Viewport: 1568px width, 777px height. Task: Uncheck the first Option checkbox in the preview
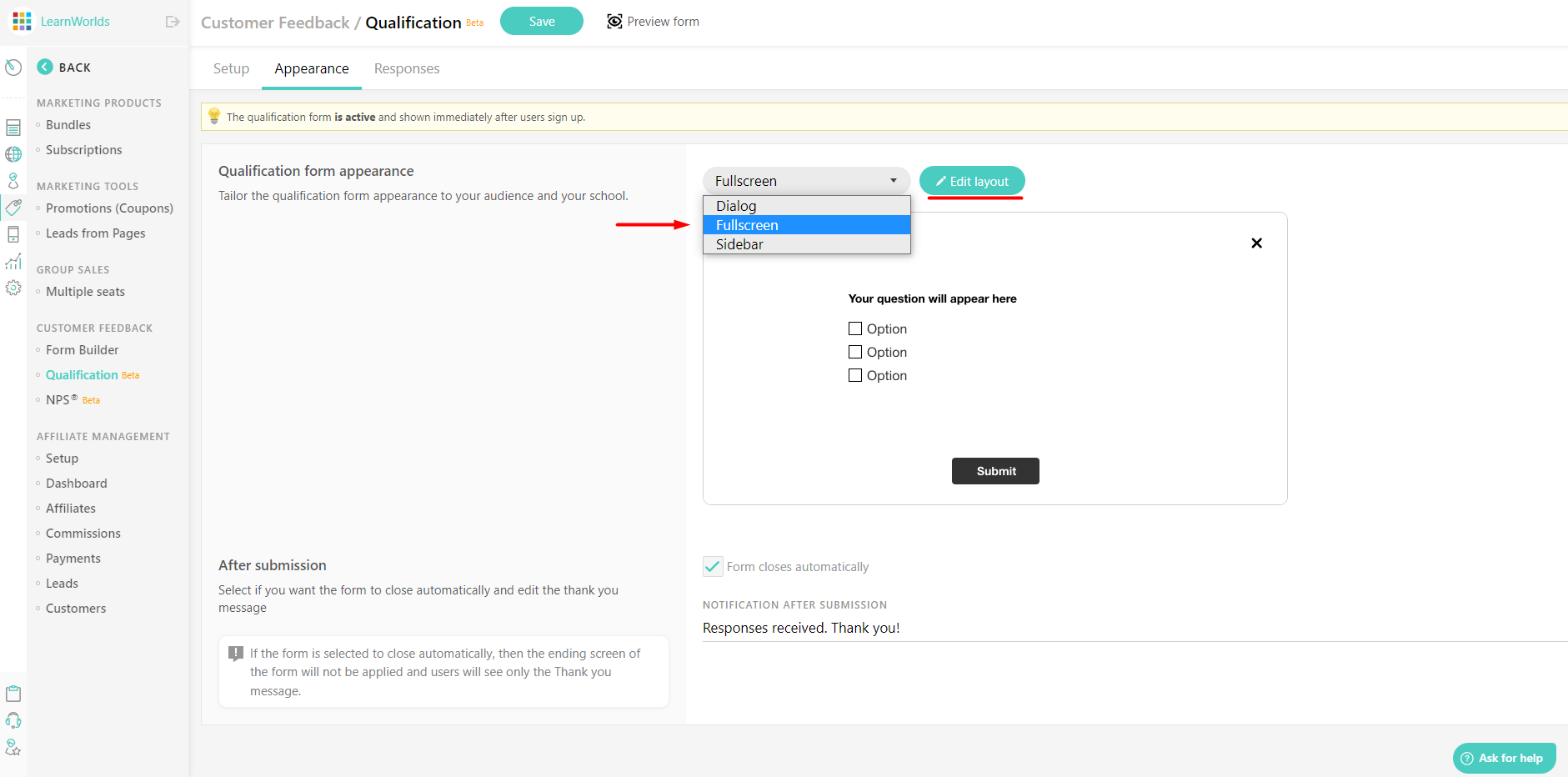tap(854, 328)
